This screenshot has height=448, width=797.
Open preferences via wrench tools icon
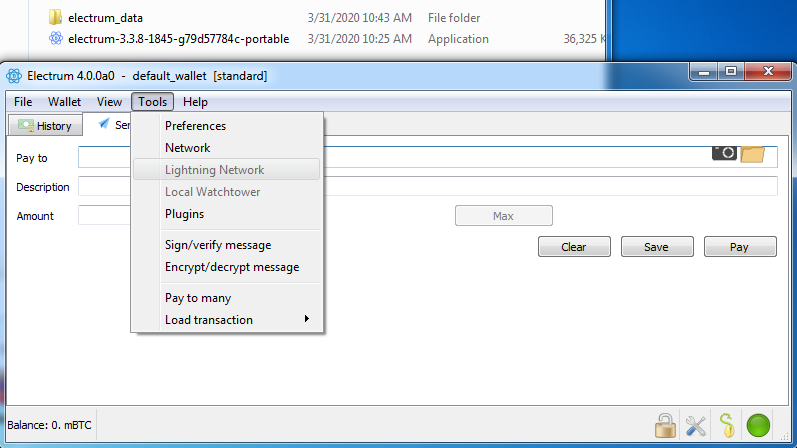pyautogui.click(x=696, y=426)
